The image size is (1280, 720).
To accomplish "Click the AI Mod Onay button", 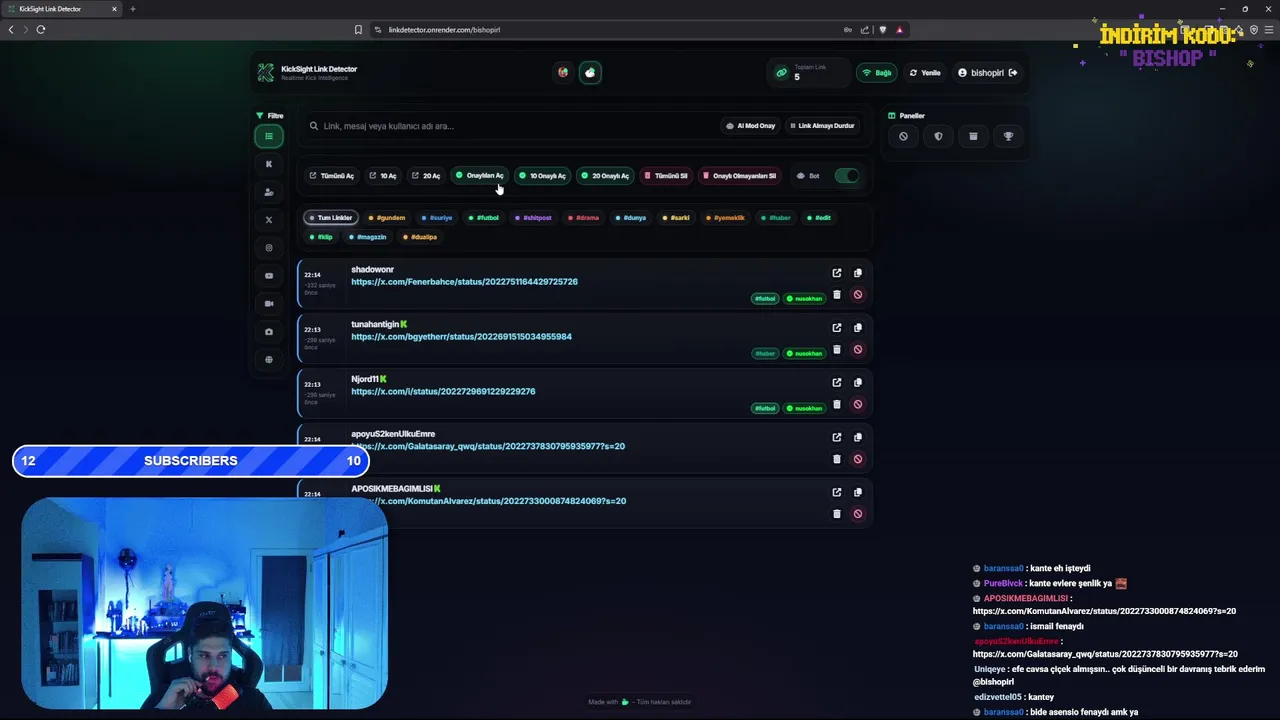I will [751, 126].
